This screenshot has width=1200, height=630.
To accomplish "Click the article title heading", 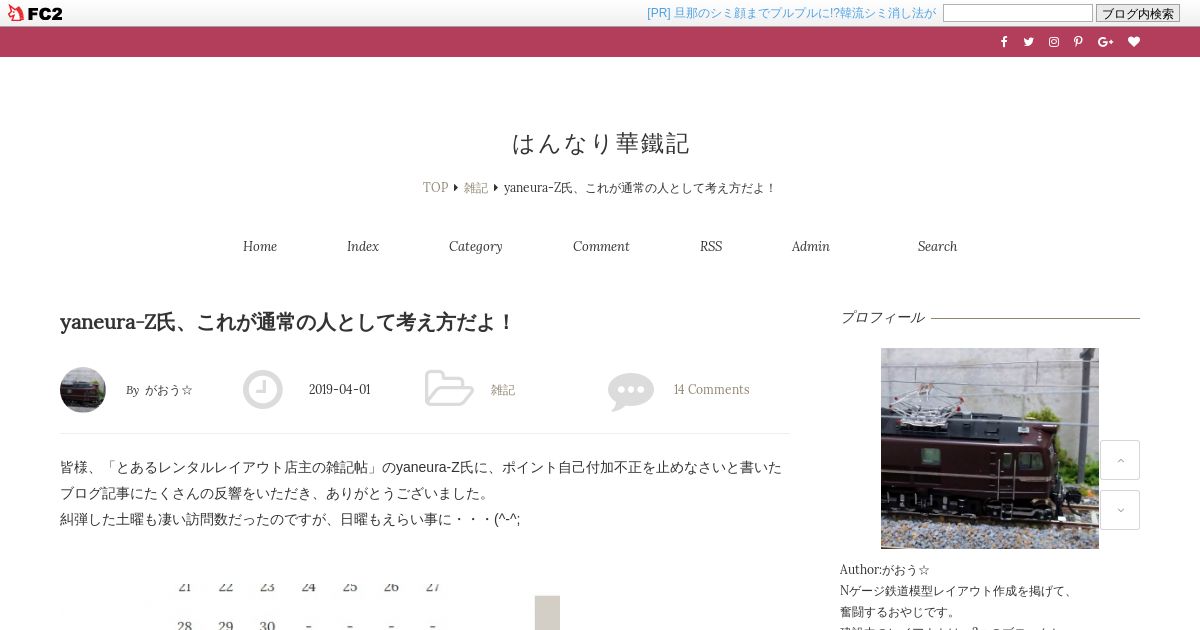I will [x=287, y=322].
